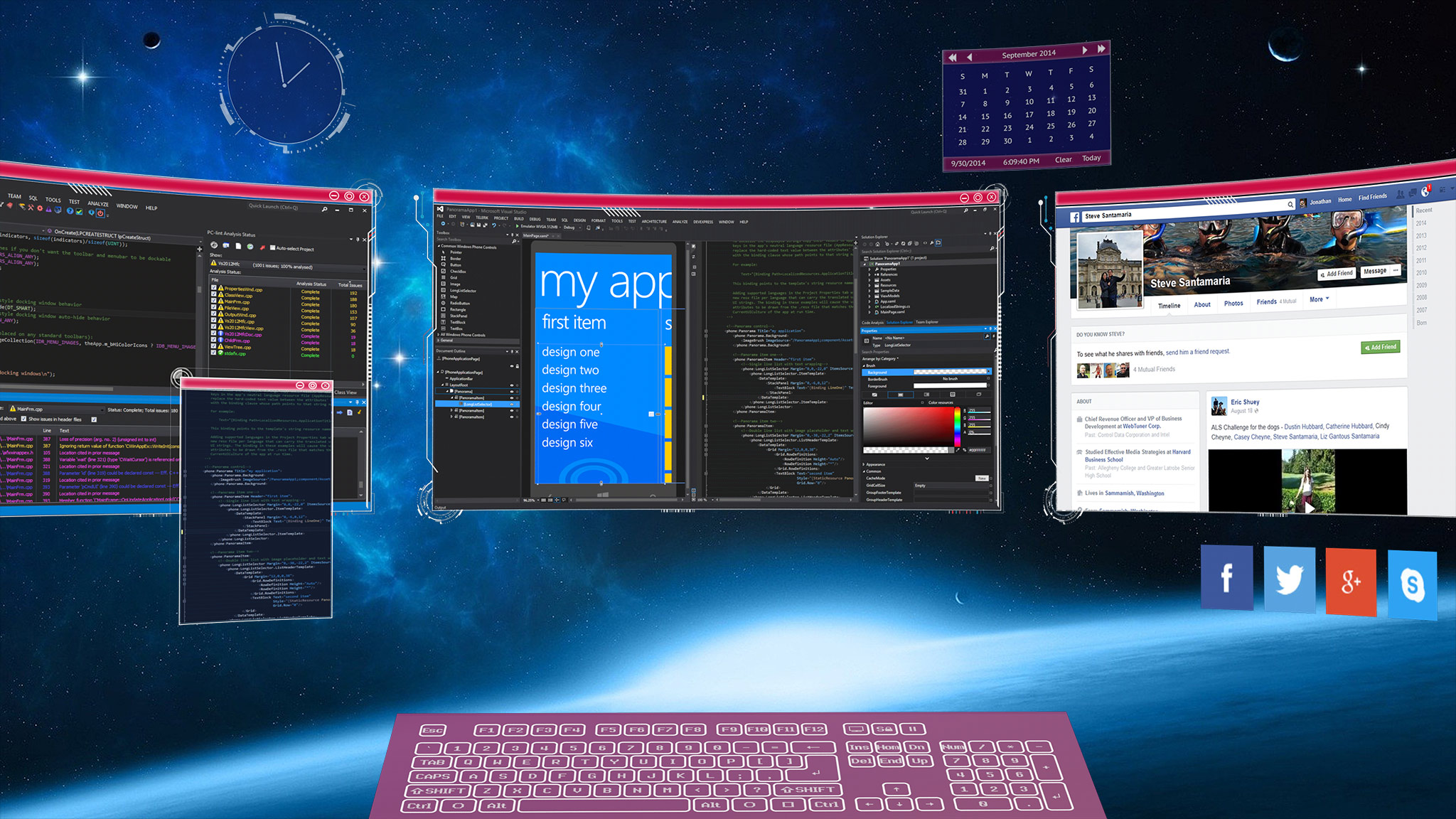Viewport: 1456px width, 819px height.
Task: Open Facebook messages icon
Action: pyautogui.click(x=1413, y=193)
